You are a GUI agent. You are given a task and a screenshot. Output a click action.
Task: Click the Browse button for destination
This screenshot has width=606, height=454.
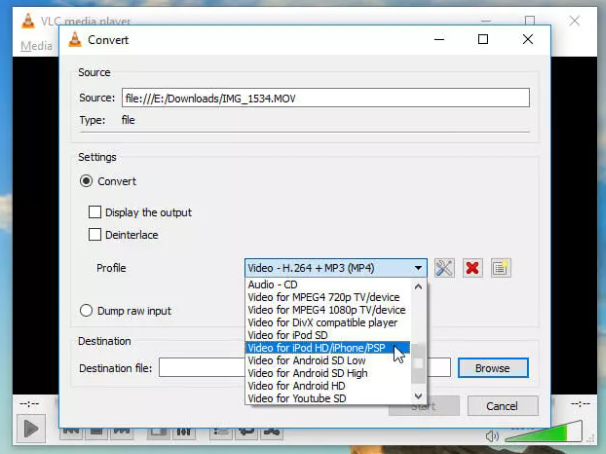[x=493, y=368]
